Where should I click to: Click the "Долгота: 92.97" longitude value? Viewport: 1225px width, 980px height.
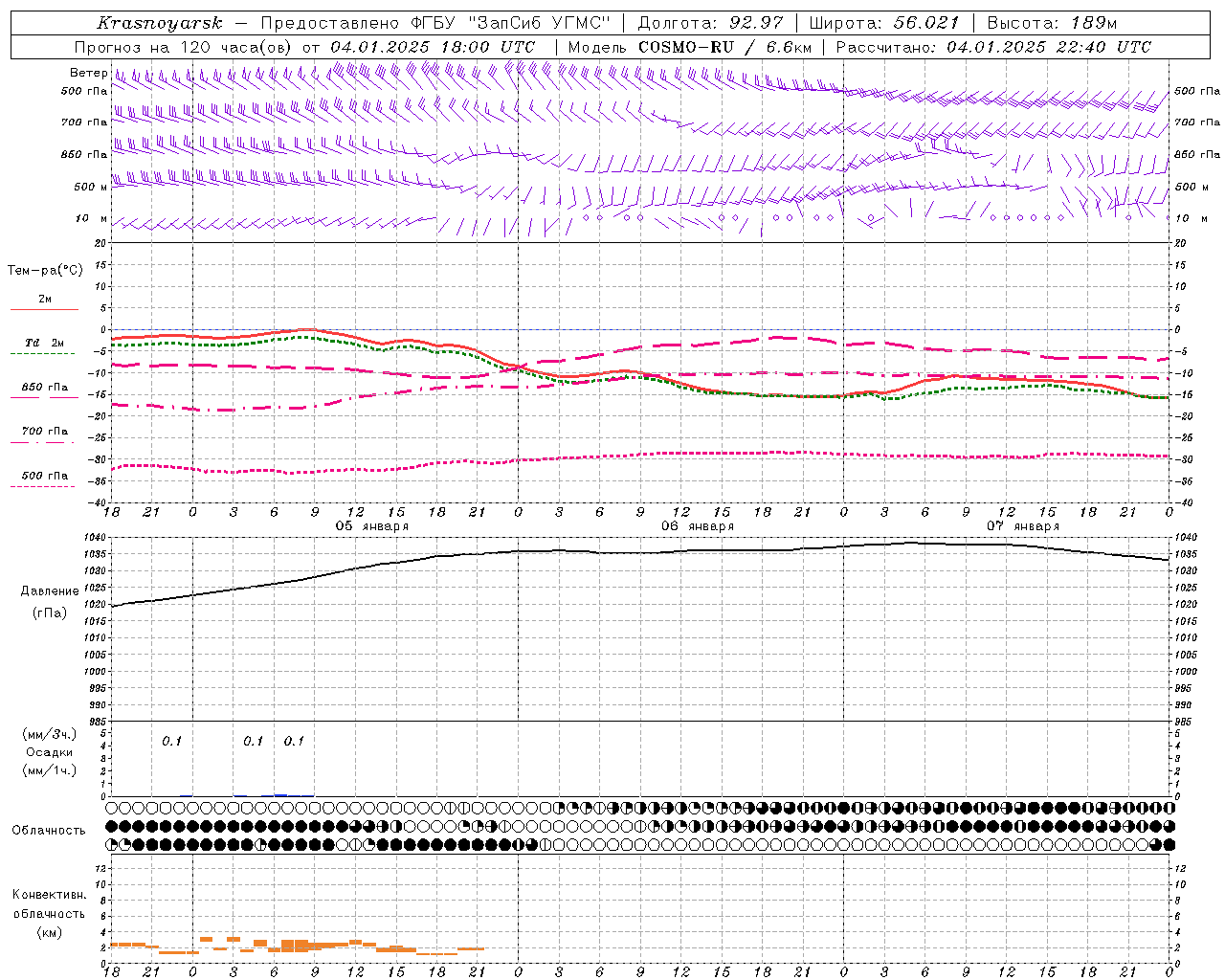(709, 23)
